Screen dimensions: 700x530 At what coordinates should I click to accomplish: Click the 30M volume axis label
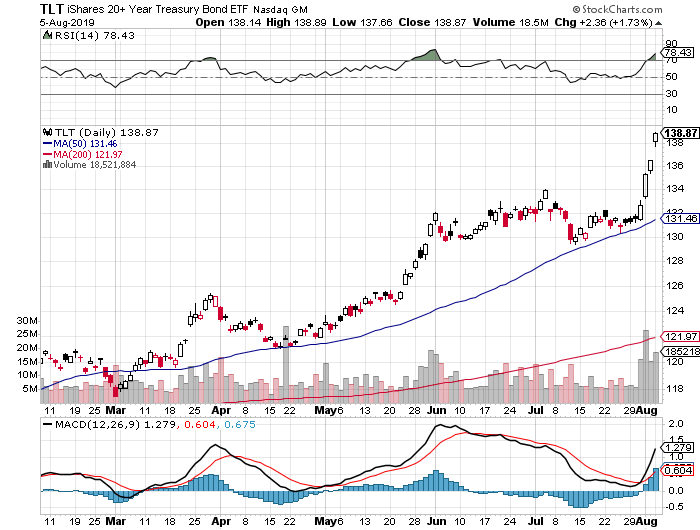pos(28,321)
